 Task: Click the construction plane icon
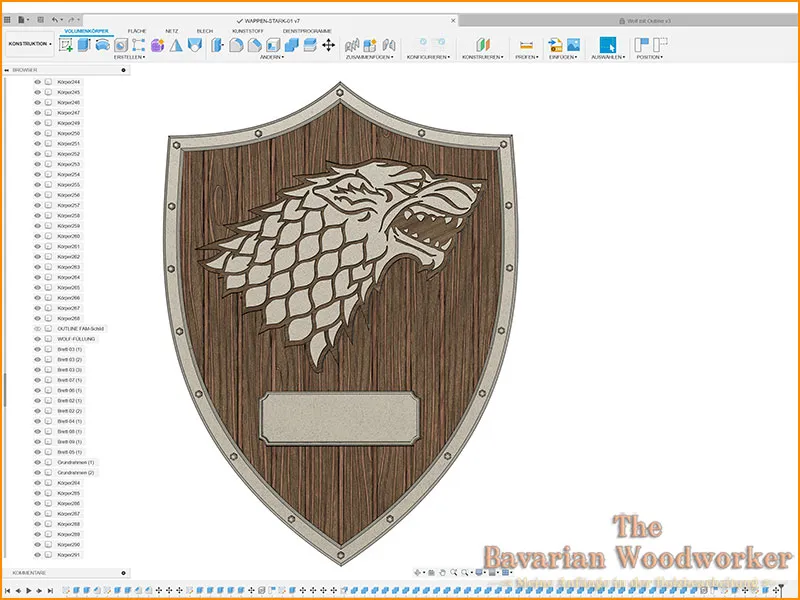pyautogui.click(x=483, y=45)
